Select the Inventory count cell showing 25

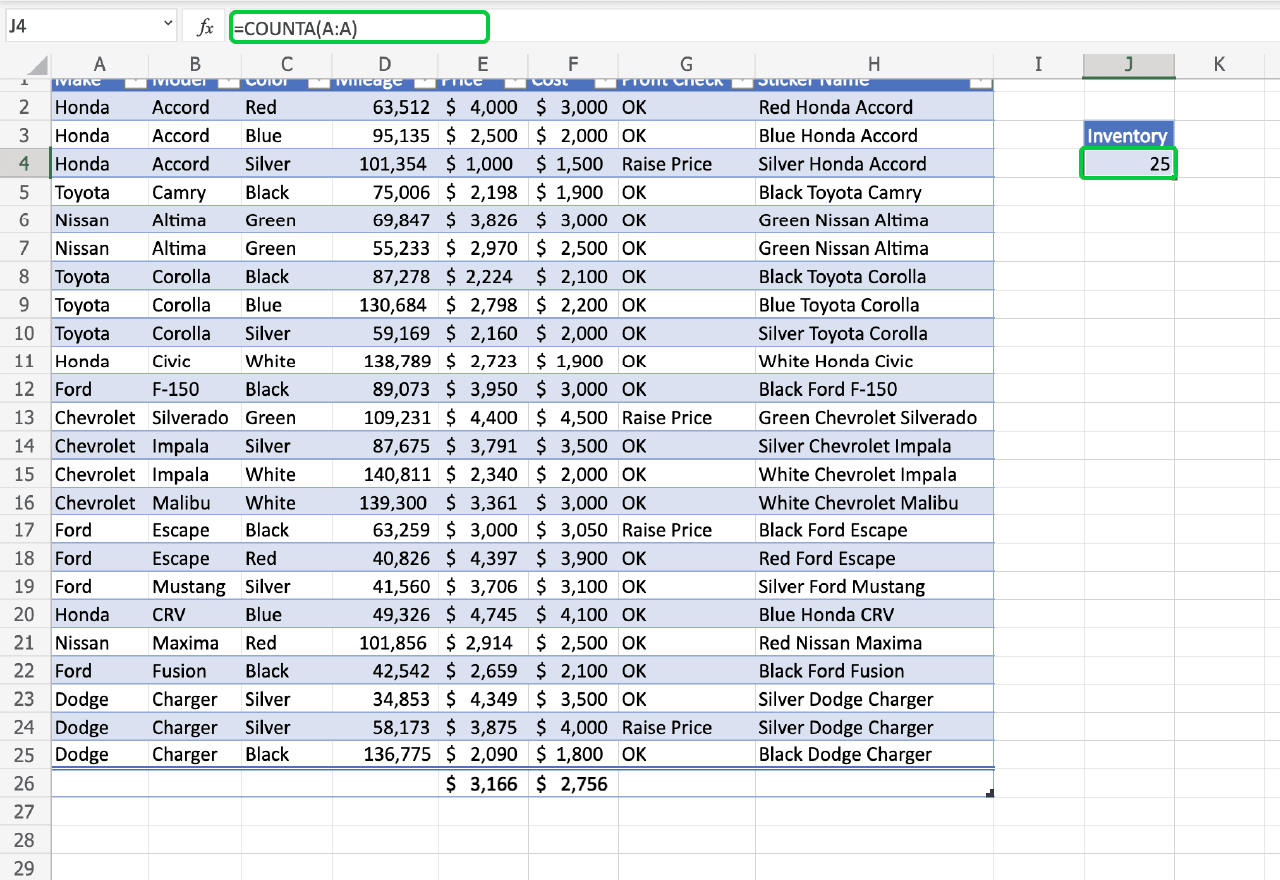[x=1129, y=163]
